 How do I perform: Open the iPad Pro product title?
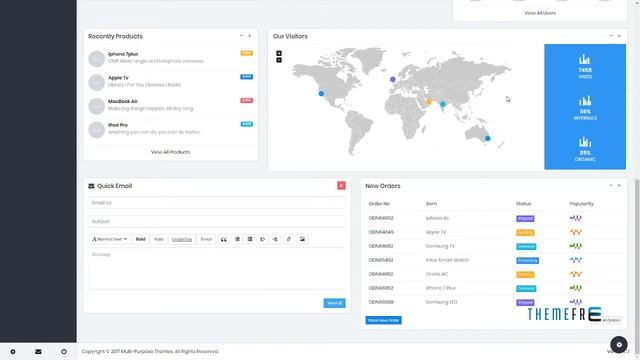pos(118,125)
